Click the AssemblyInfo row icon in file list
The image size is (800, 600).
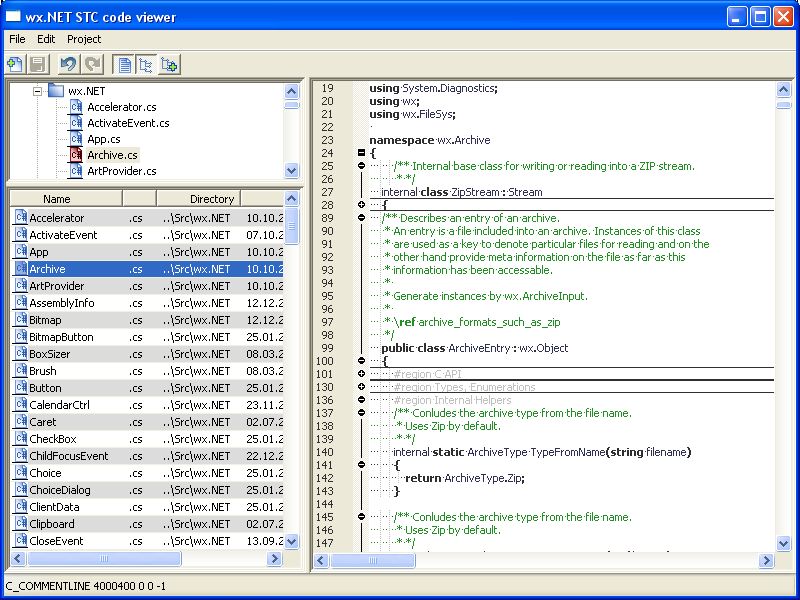click(x=21, y=303)
